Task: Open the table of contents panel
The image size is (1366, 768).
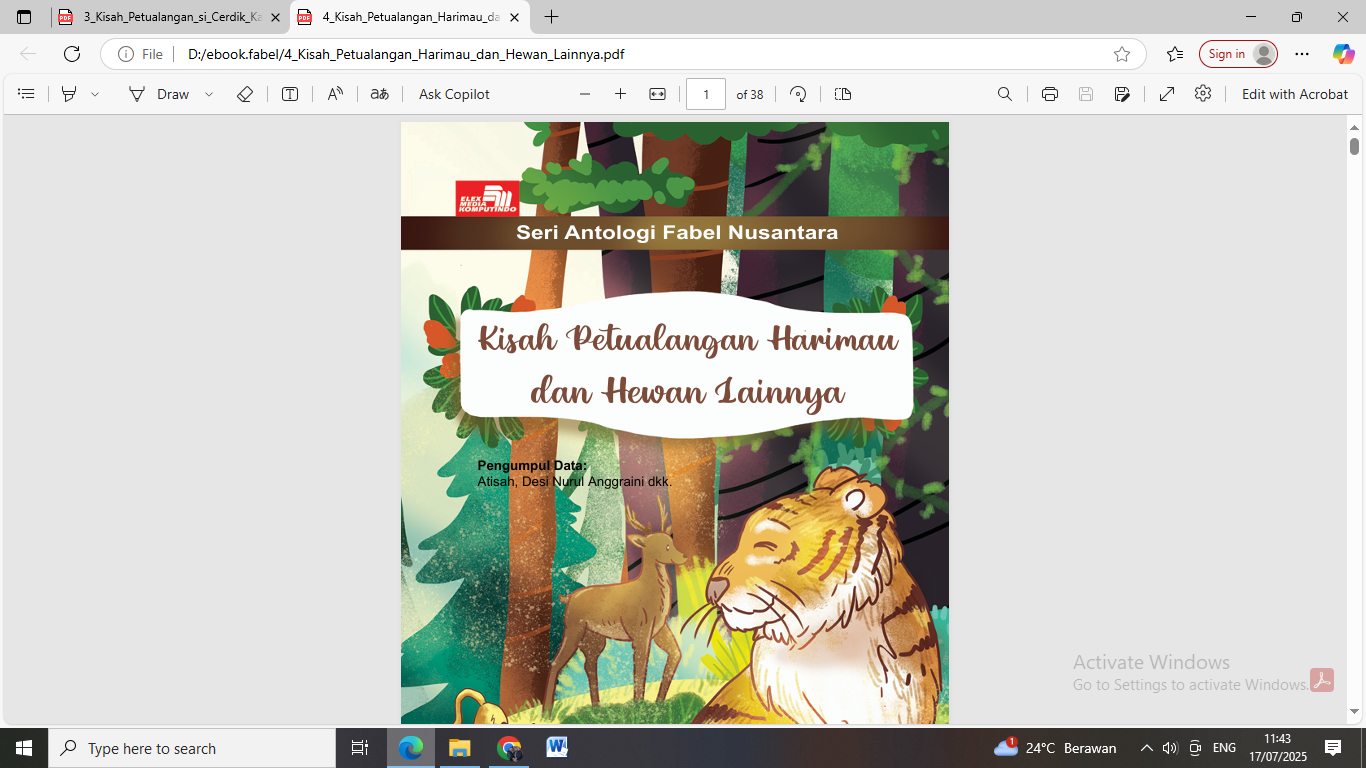Action: click(25, 93)
